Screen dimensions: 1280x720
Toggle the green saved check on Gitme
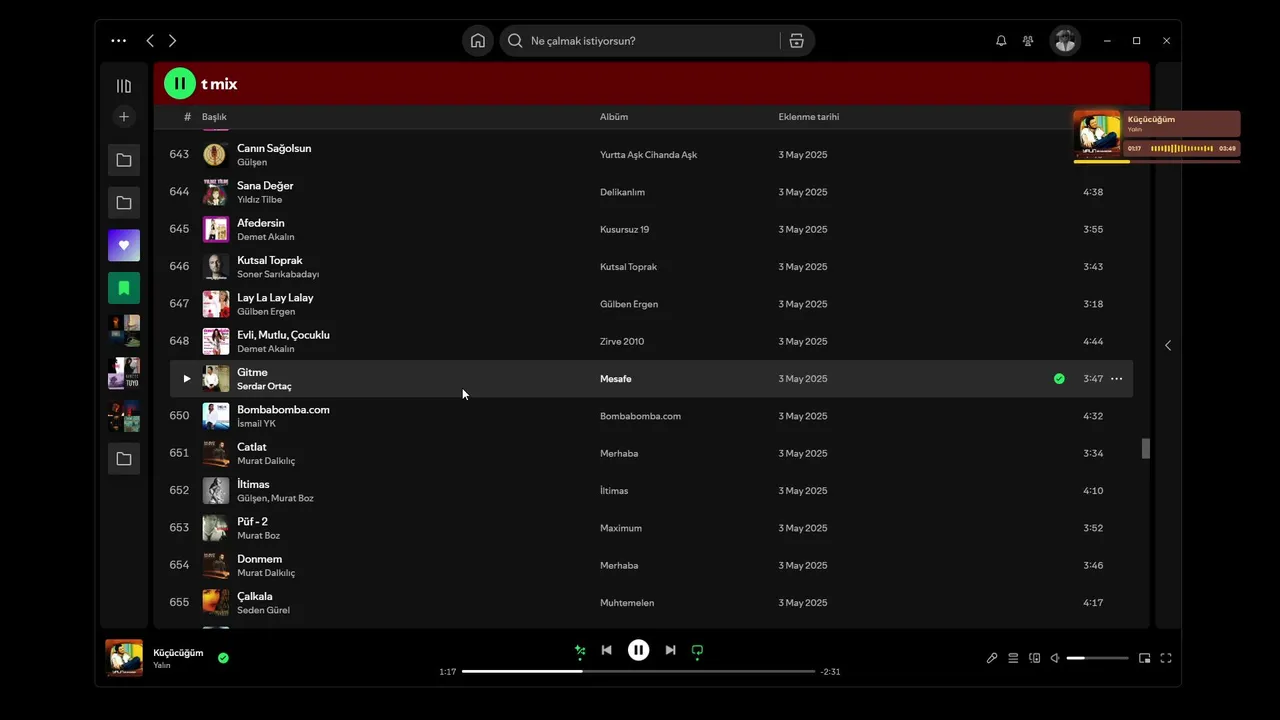pos(1059,379)
